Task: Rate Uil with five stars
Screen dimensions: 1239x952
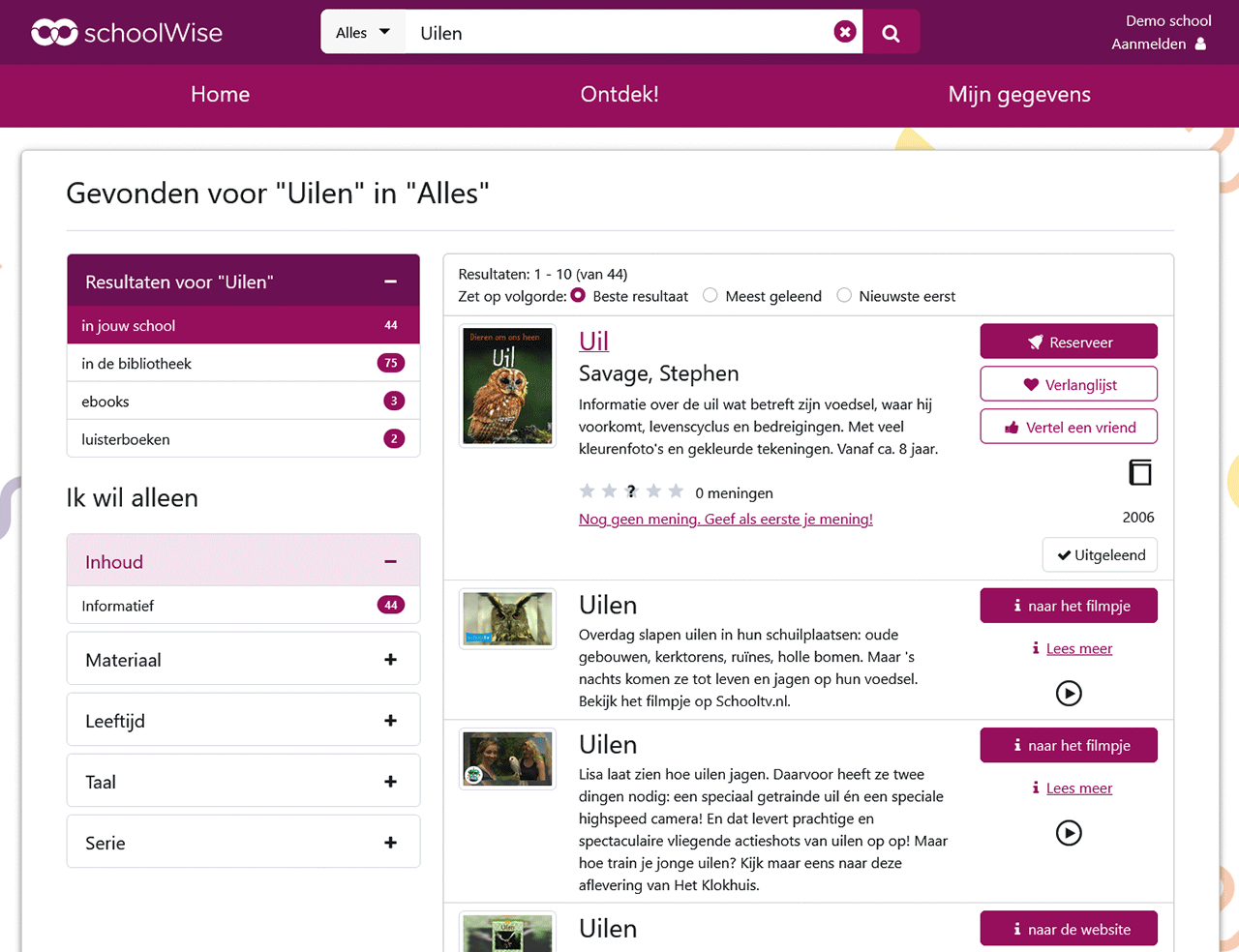Action: 676,491
